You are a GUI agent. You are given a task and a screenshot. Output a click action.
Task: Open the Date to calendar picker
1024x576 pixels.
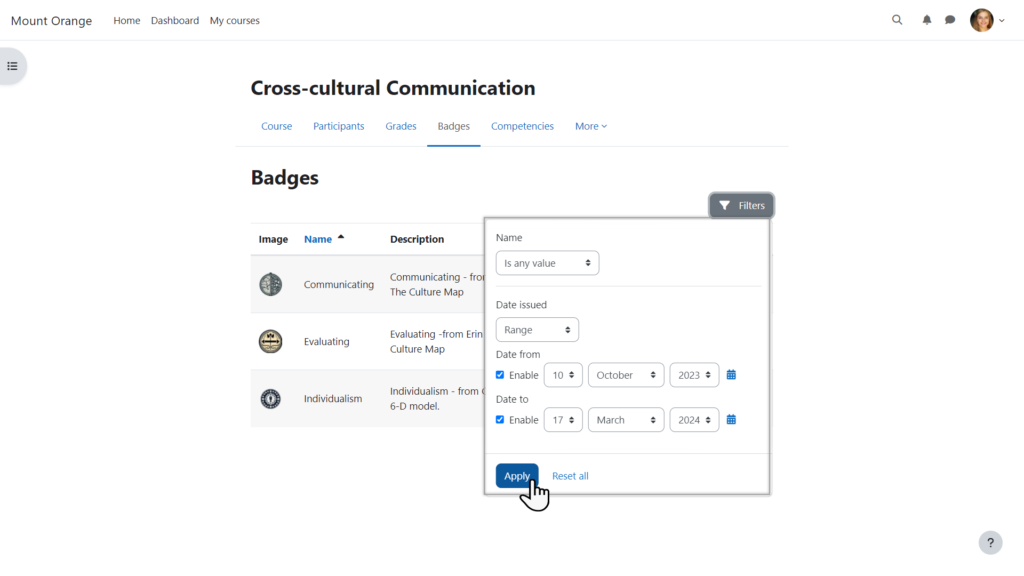click(731, 420)
